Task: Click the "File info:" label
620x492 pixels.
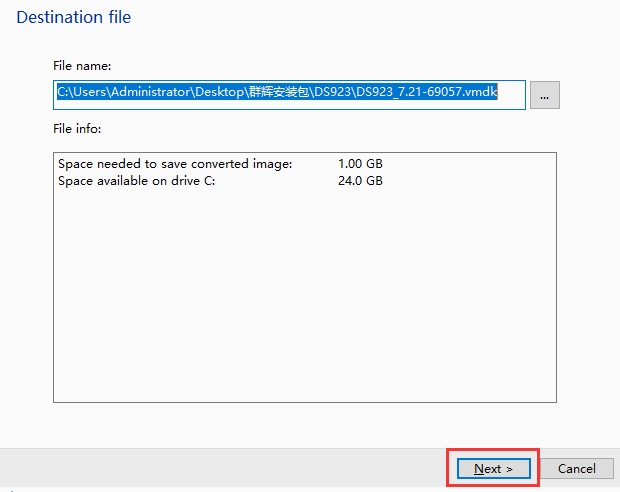Action: [78, 129]
